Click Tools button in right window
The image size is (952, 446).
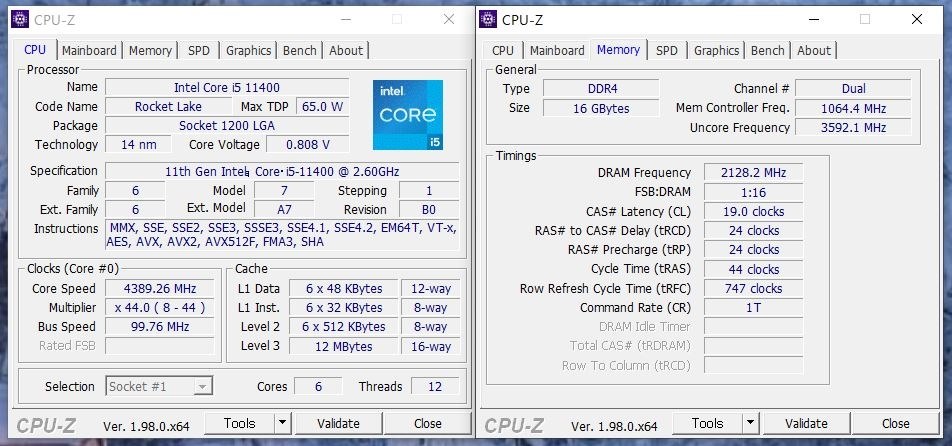707,423
